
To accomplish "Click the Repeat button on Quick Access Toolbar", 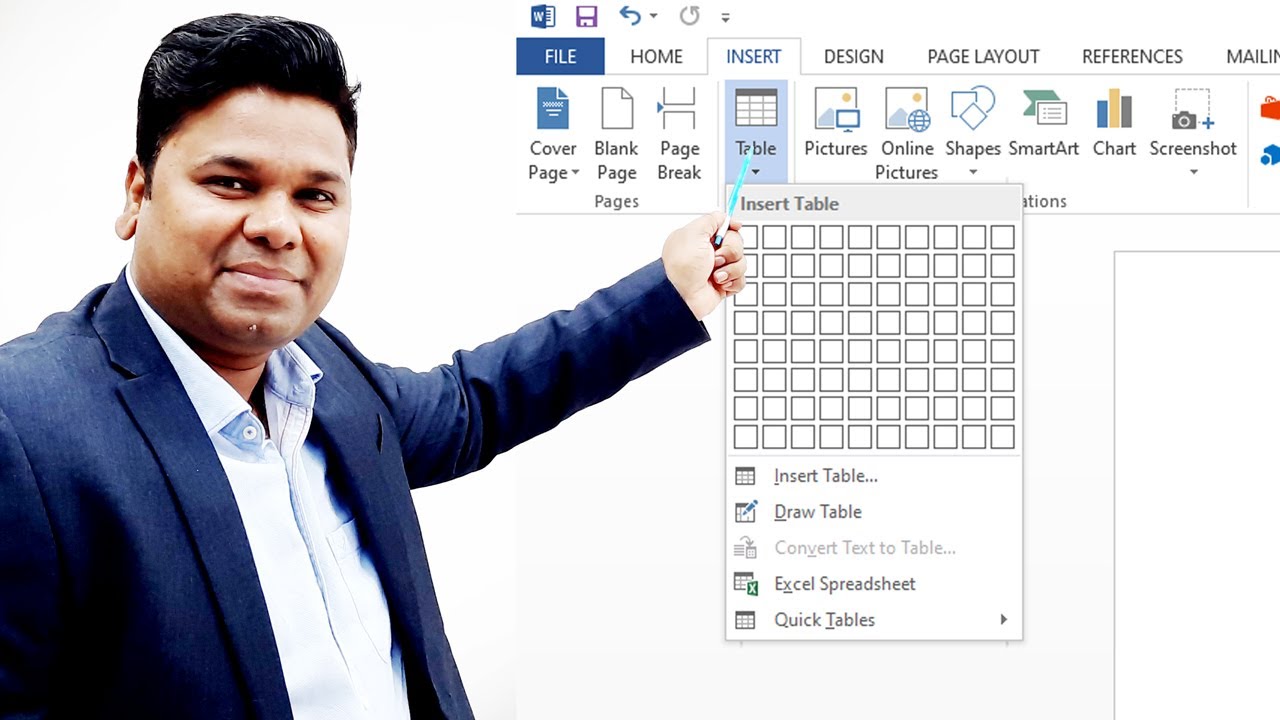I will [x=688, y=16].
